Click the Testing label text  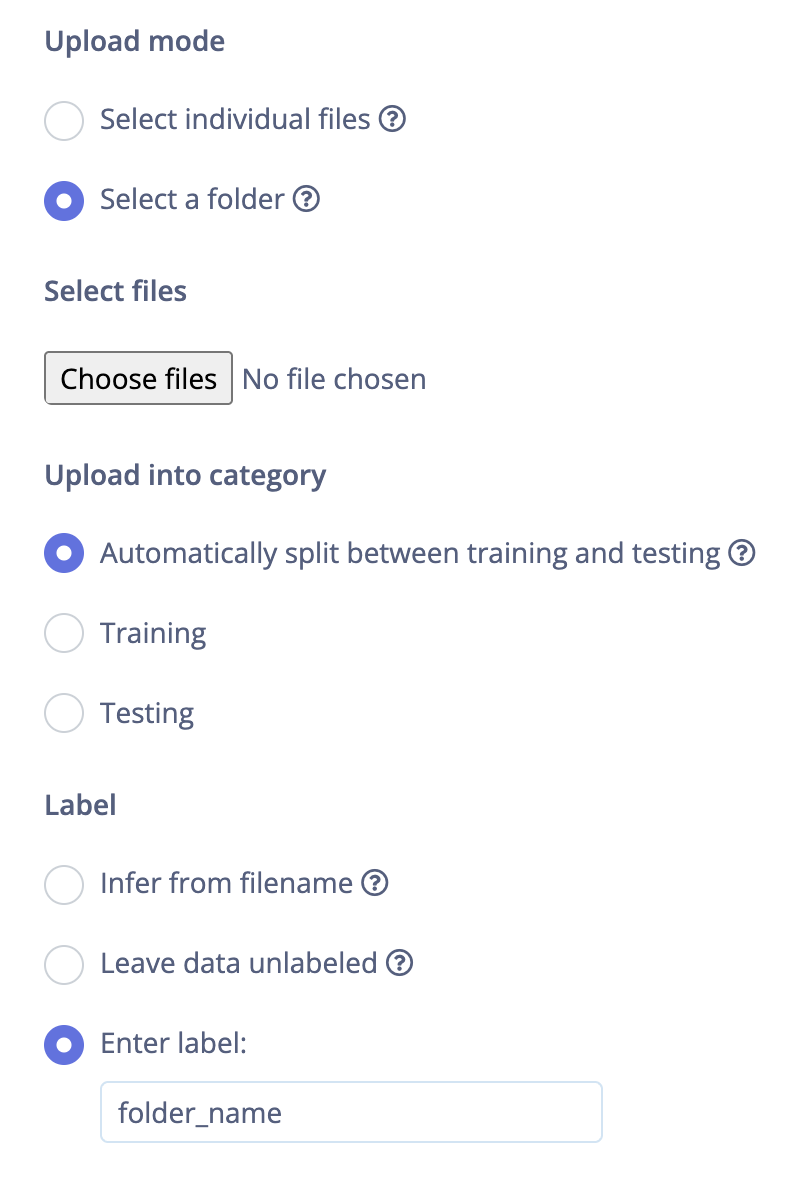[147, 714]
